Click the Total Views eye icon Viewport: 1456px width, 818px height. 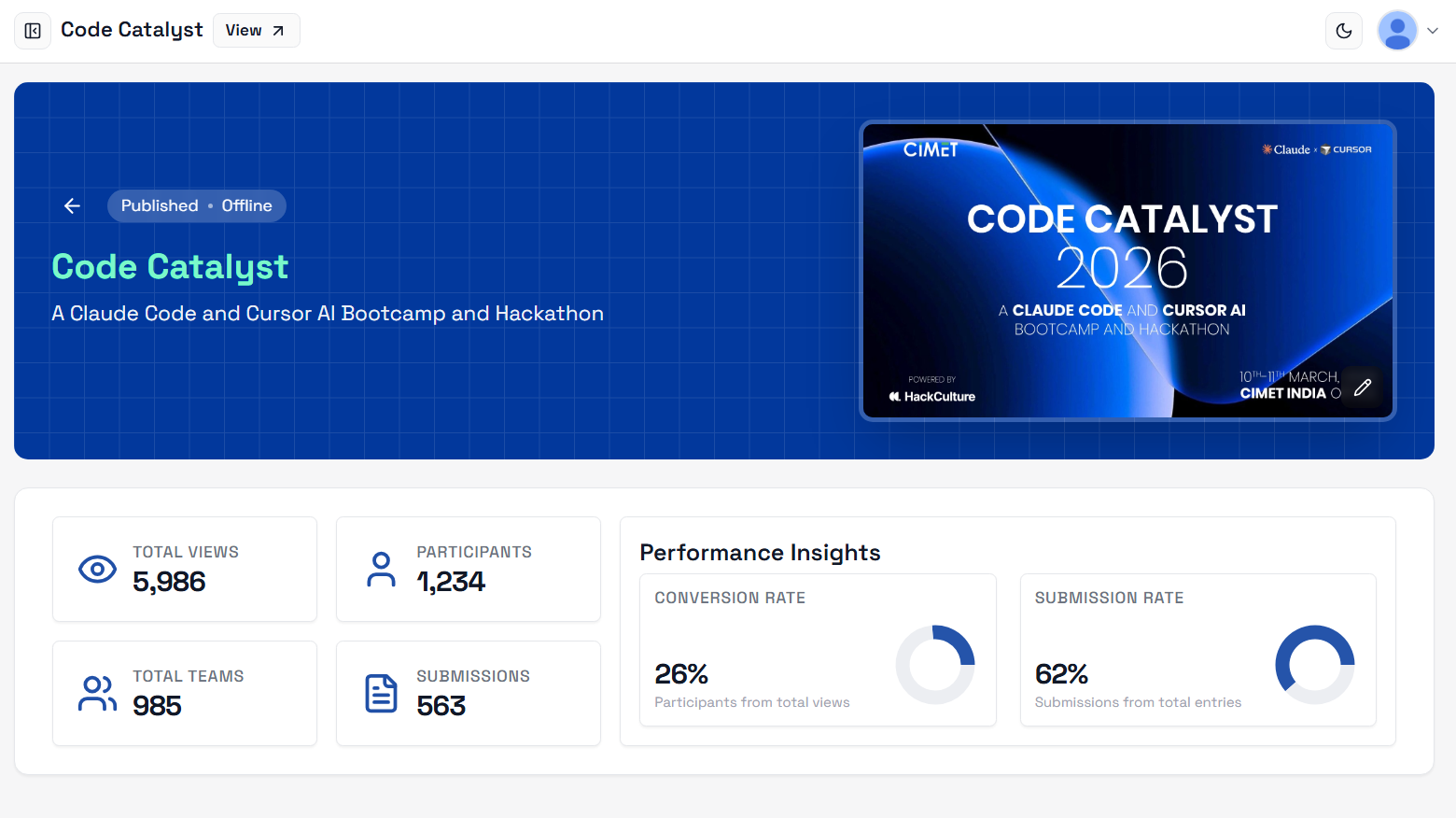click(x=97, y=569)
